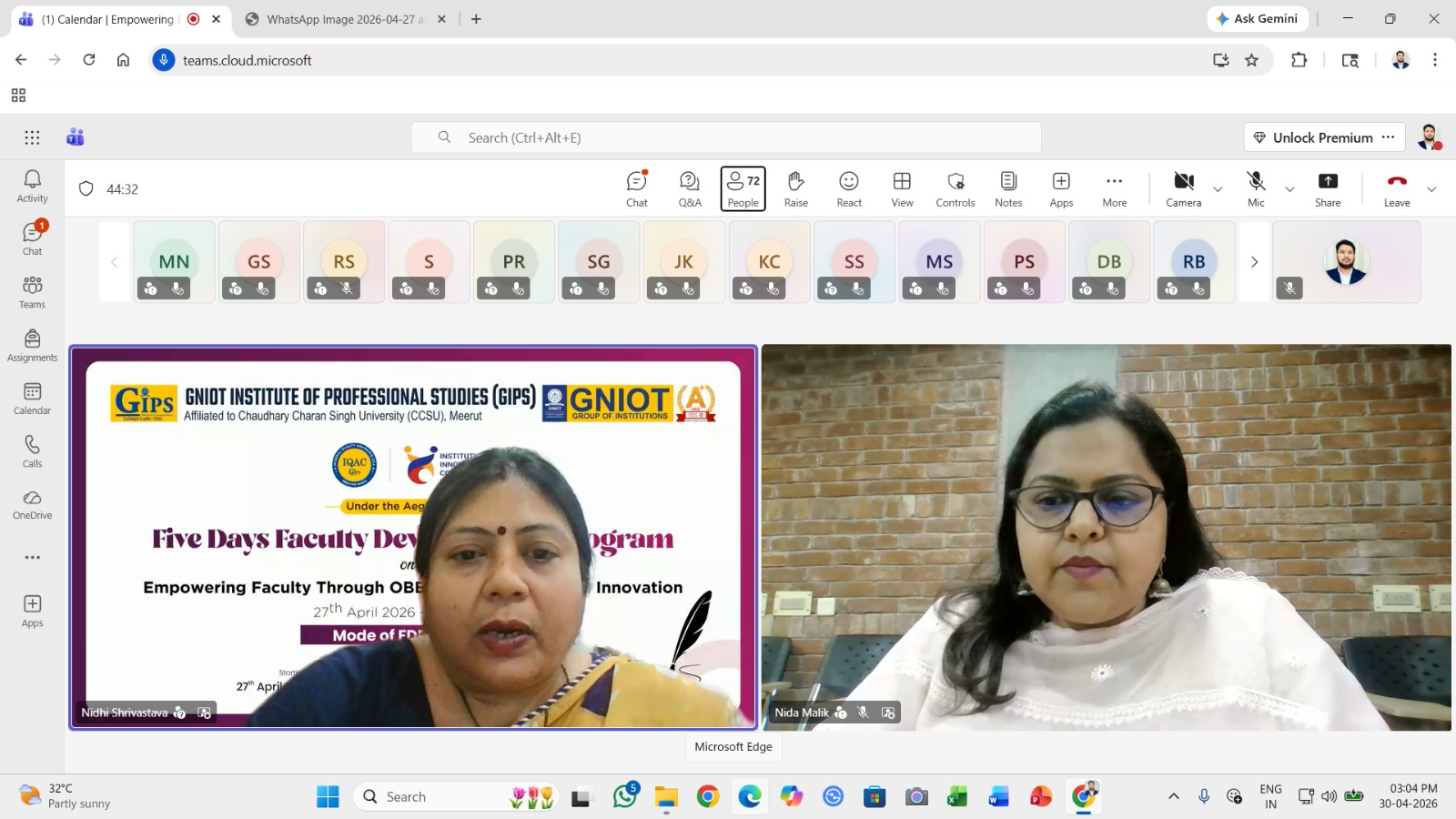Select the RB participant tile
The height and width of the screenshot is (819, 1456).
coord(1194,262)
